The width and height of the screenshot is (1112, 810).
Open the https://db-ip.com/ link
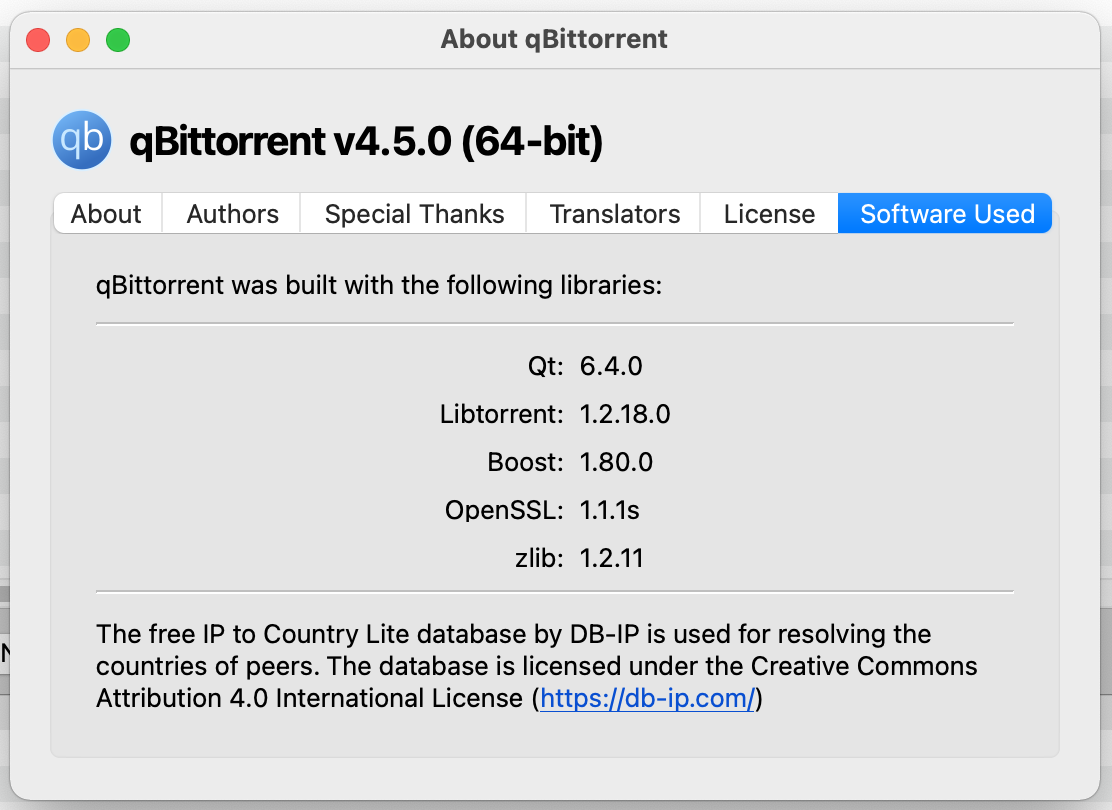(647, 698)
